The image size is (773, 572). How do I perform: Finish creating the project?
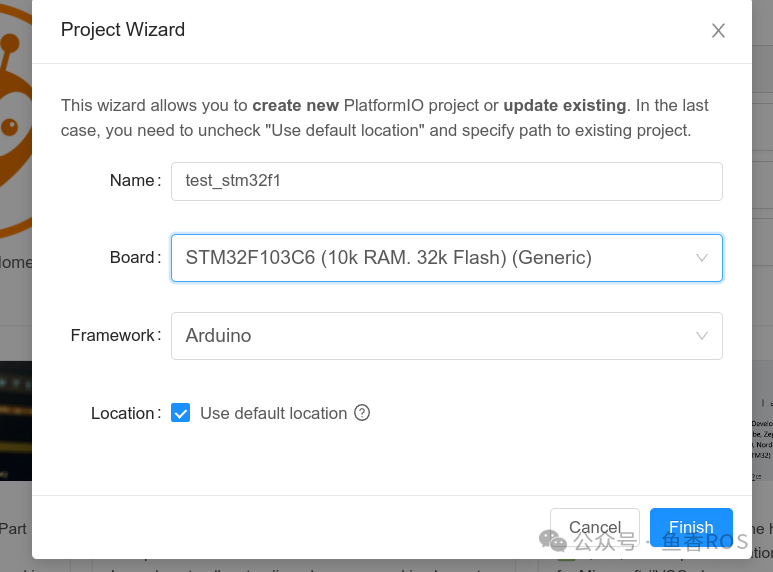tap(691, 527)
